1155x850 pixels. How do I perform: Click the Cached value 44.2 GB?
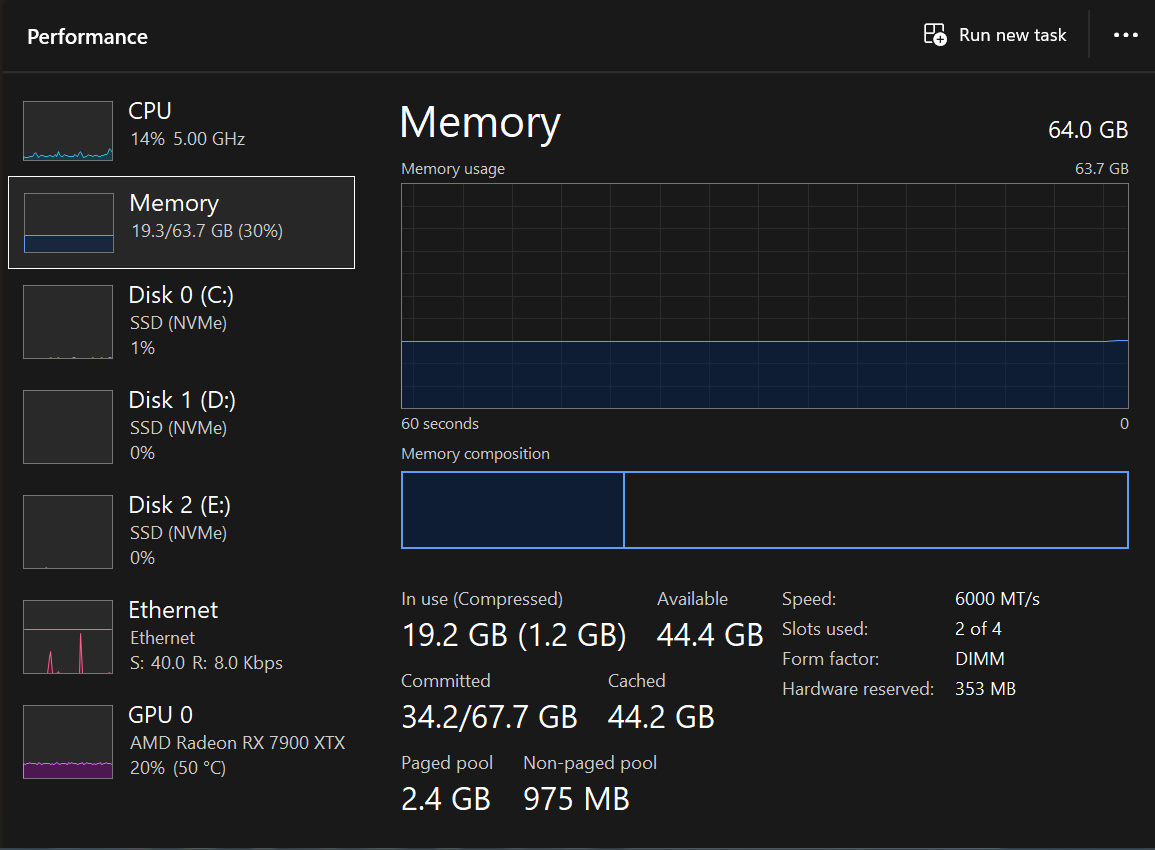coord(661,717)
